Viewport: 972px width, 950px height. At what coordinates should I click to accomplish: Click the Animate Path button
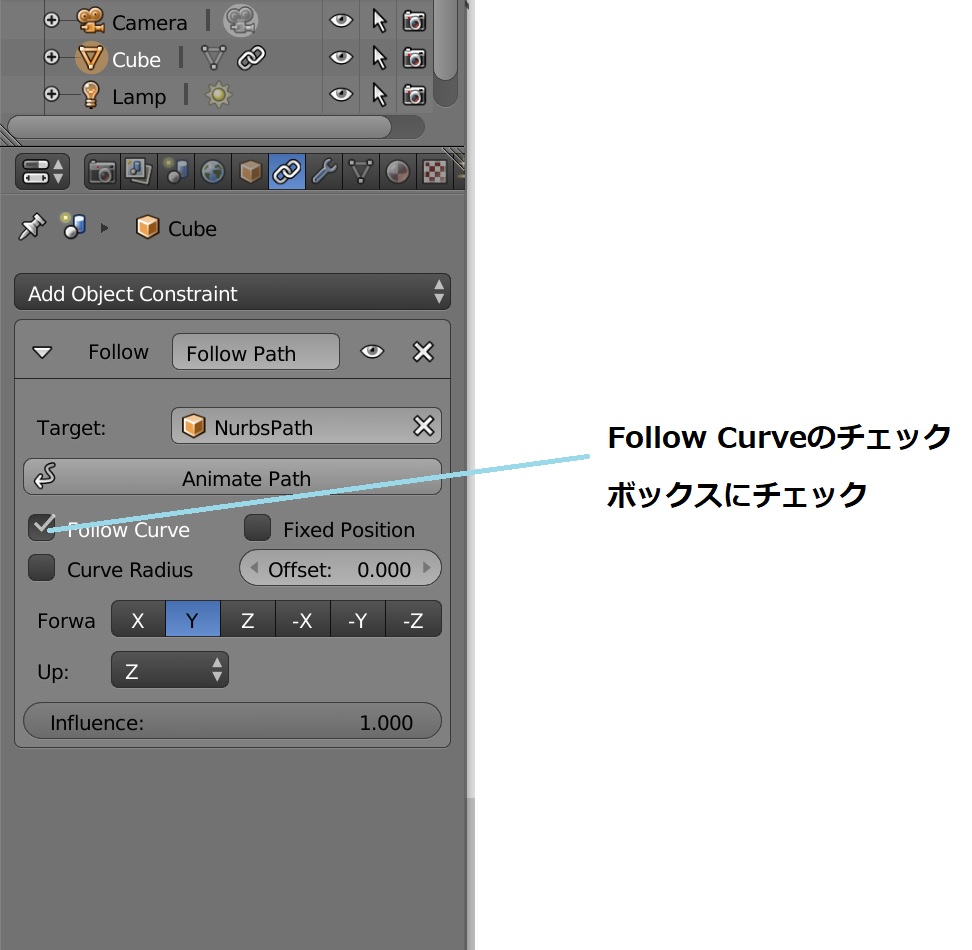point(232,477)
